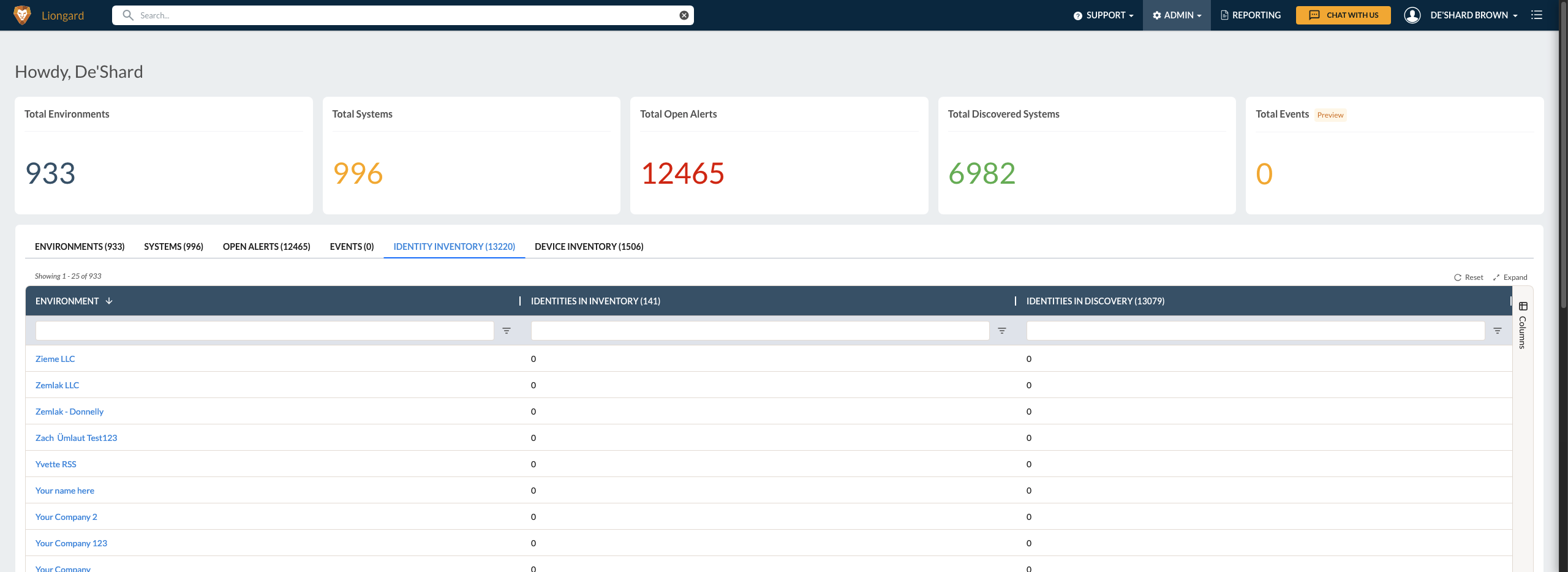This screenshot has height=572, width=1568.
Task: Click the Liongard lion logo icon
Action: tap(22, 15)
